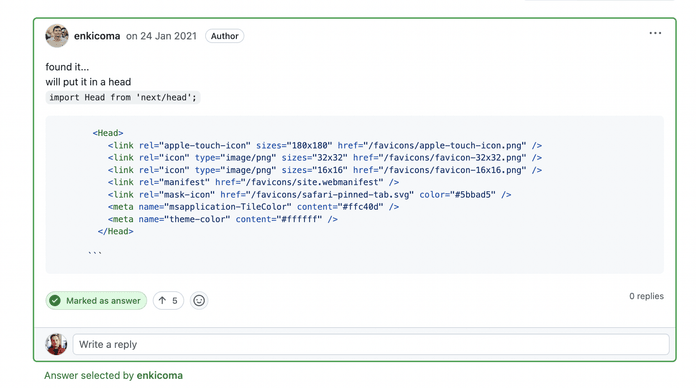Click the opening <Head> tag in the code block
Viewport: 696px width, 388px height.
108,133
